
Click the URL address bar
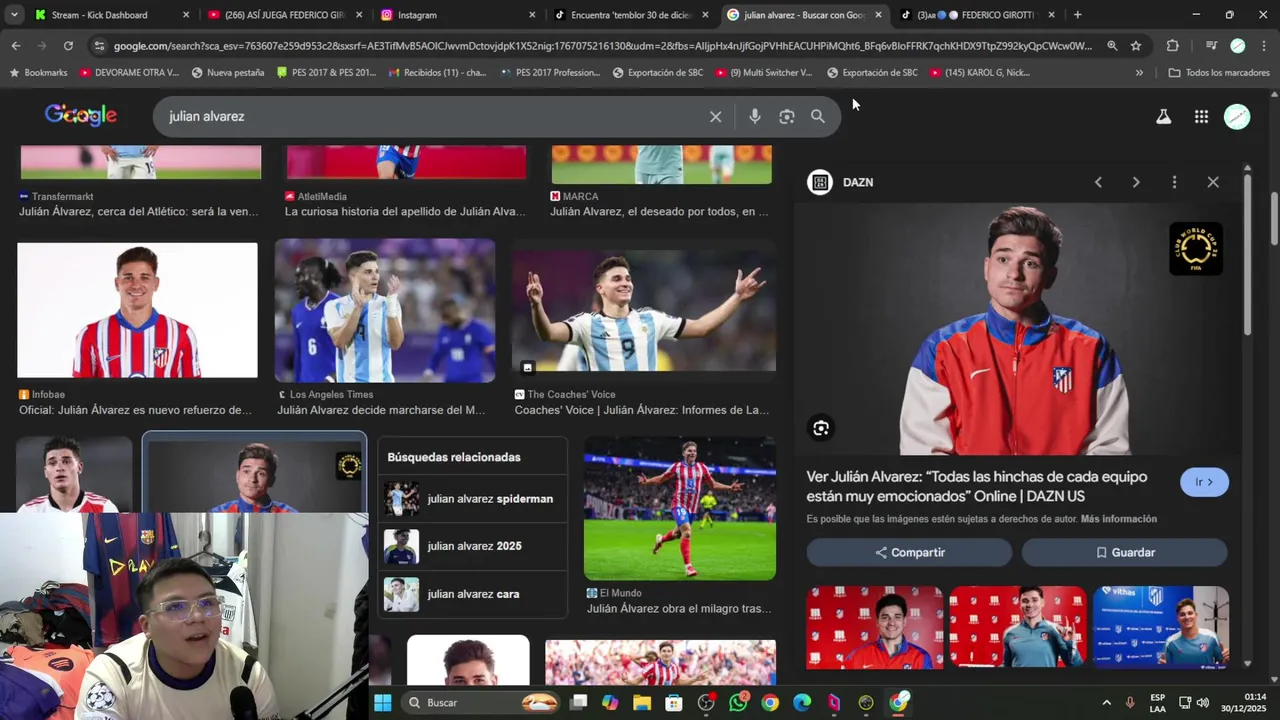(603, 46)
